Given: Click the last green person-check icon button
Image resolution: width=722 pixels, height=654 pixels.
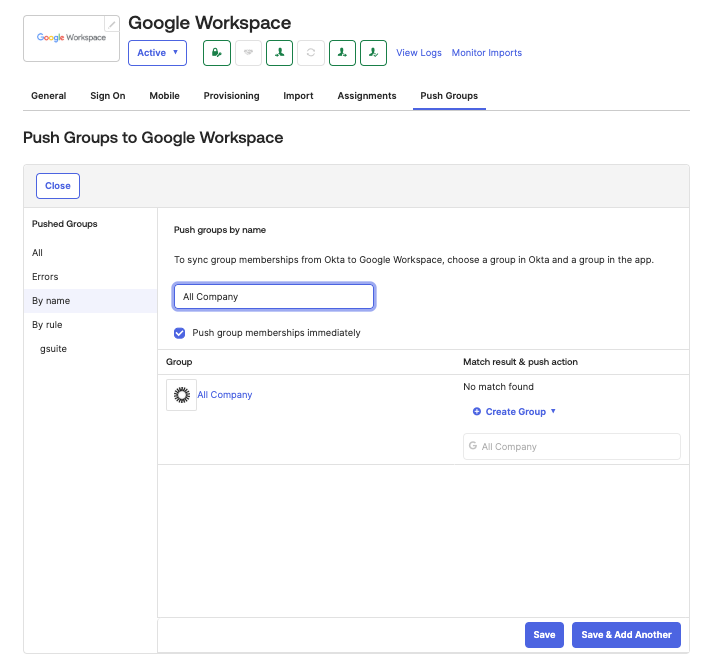Looking at the screenshot, I should (374, 53).
